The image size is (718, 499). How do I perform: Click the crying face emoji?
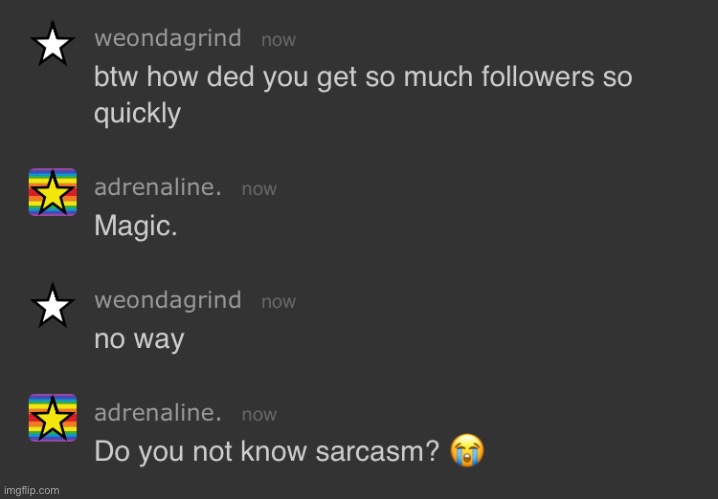(x=467, y=452)
